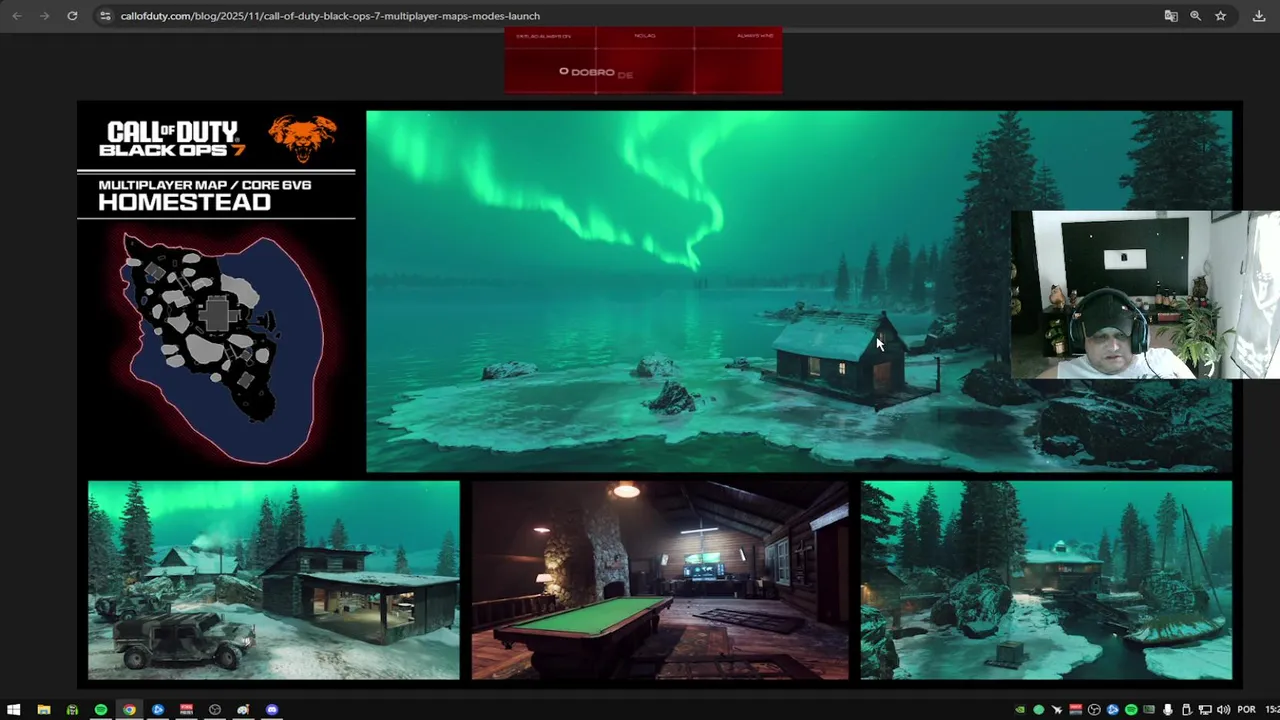
Task: Toggle the airplane mode tray icon
Action: coord(1057,710)
